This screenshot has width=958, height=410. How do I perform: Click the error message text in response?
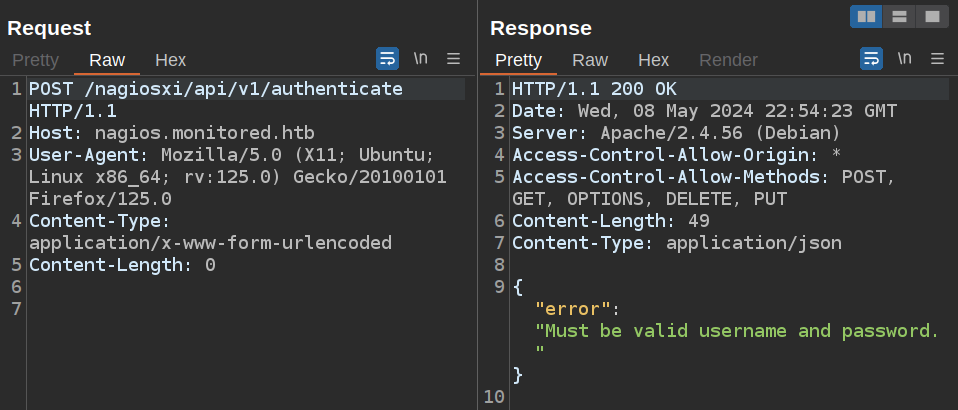pos(737,331)
